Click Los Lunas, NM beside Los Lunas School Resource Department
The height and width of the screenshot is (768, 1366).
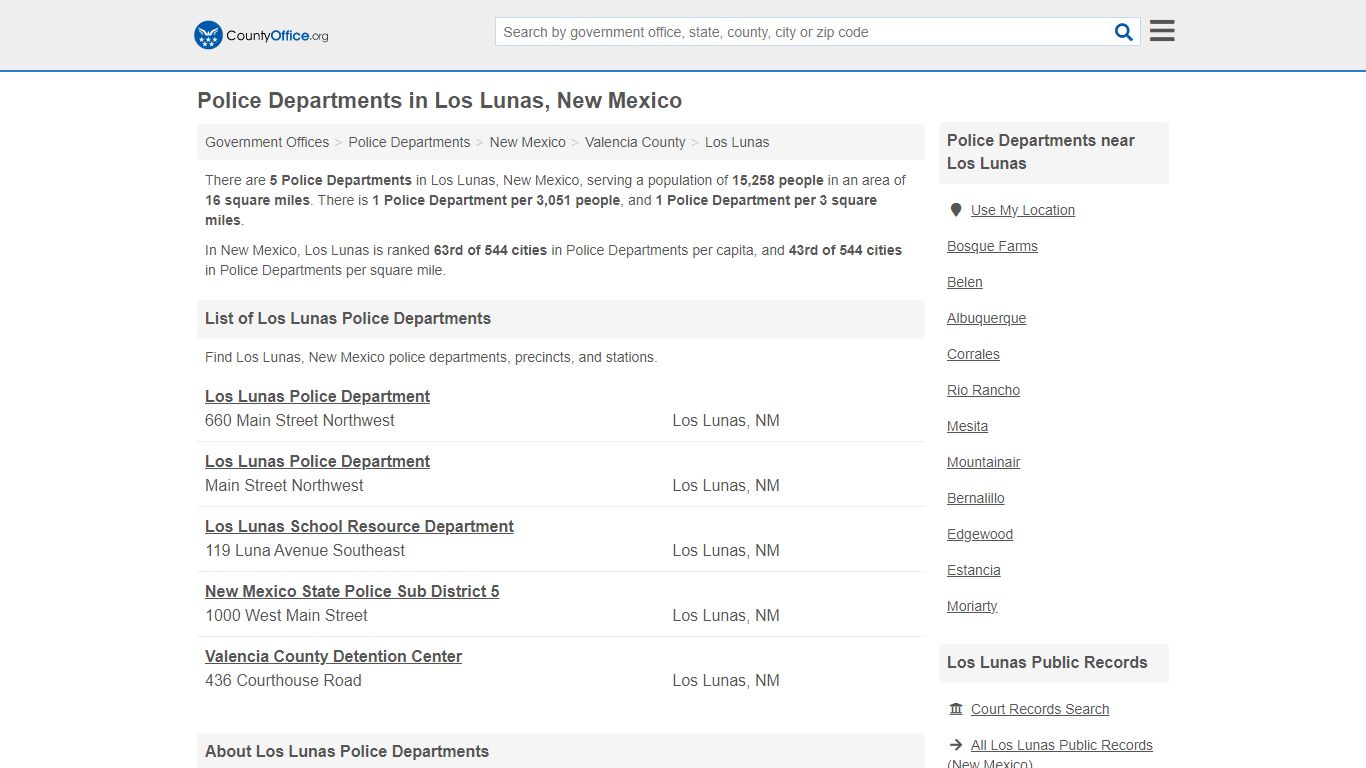[x=726, y=551]
